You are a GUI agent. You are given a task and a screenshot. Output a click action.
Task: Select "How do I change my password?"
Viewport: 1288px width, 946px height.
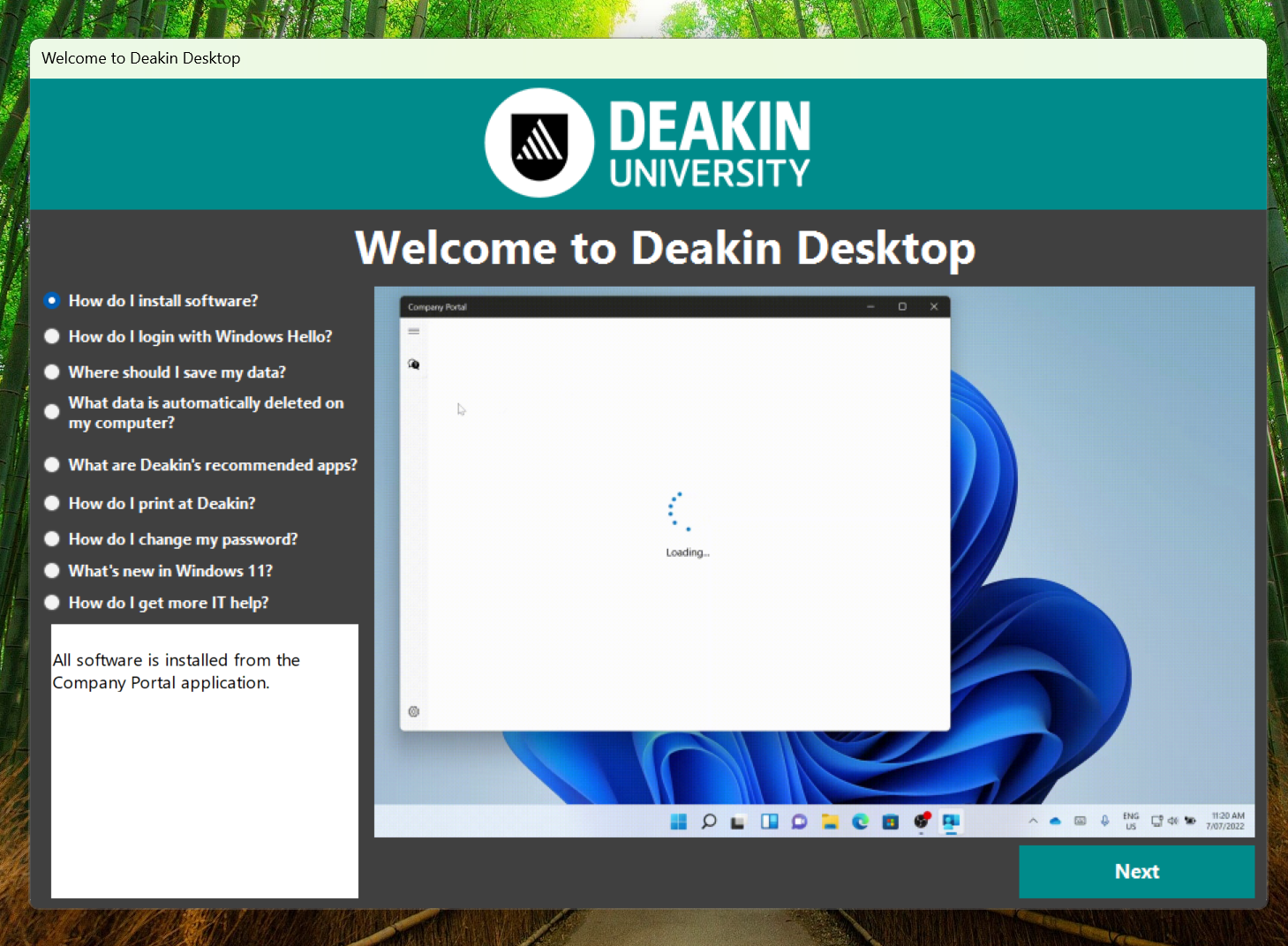coord(52,539)
